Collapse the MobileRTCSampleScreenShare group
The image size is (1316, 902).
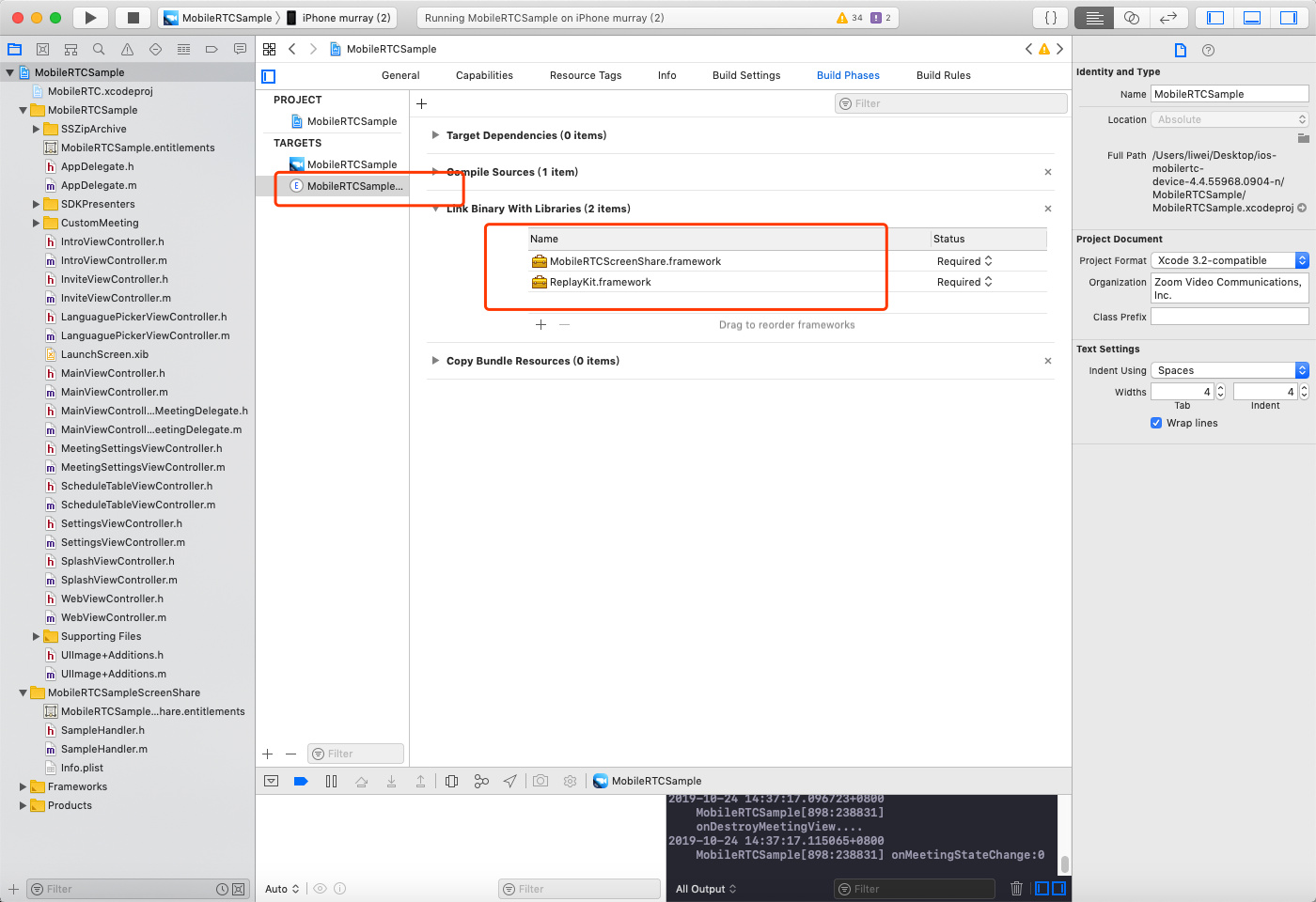23,692
